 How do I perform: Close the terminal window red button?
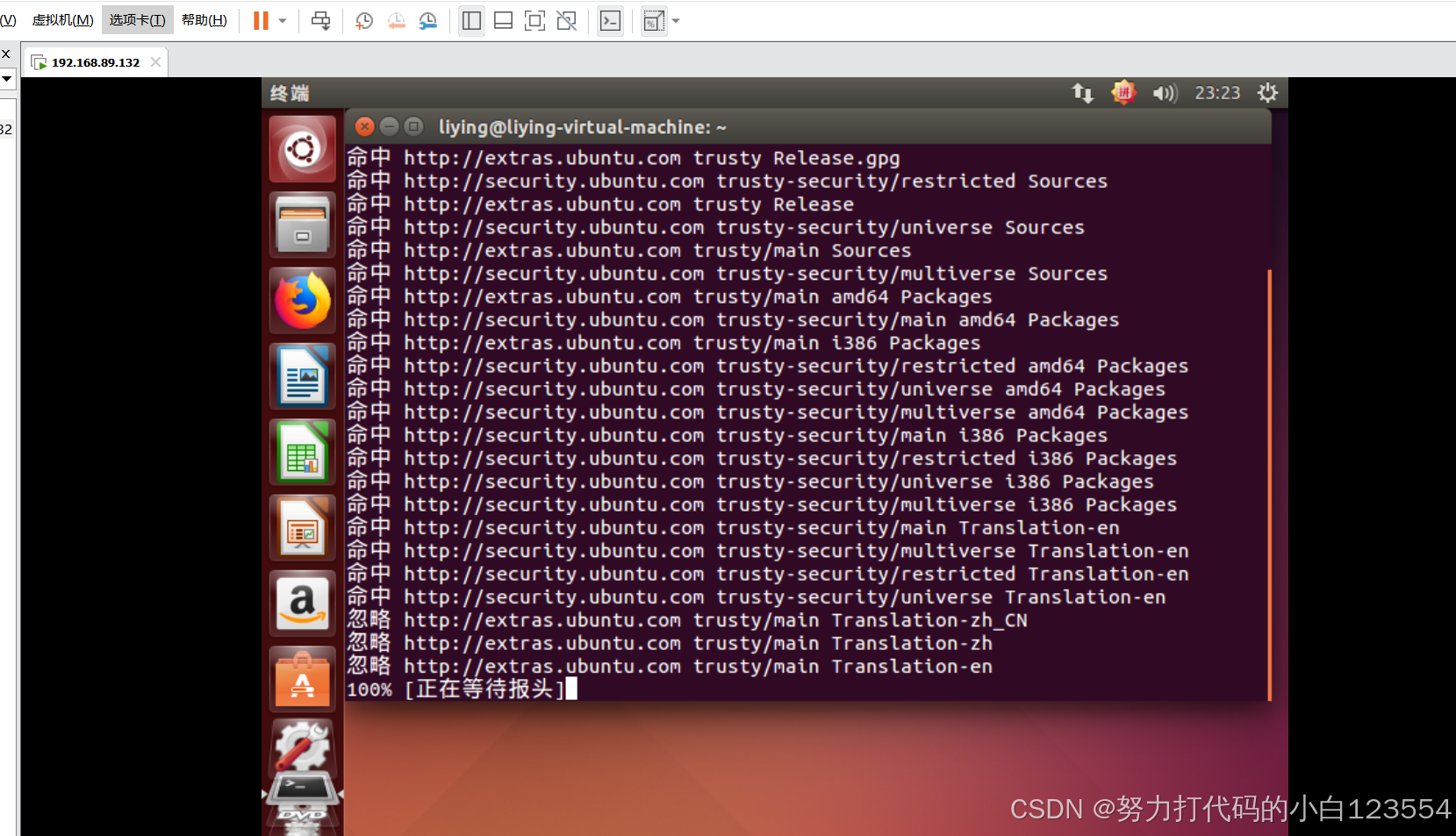tap(365, 127)
